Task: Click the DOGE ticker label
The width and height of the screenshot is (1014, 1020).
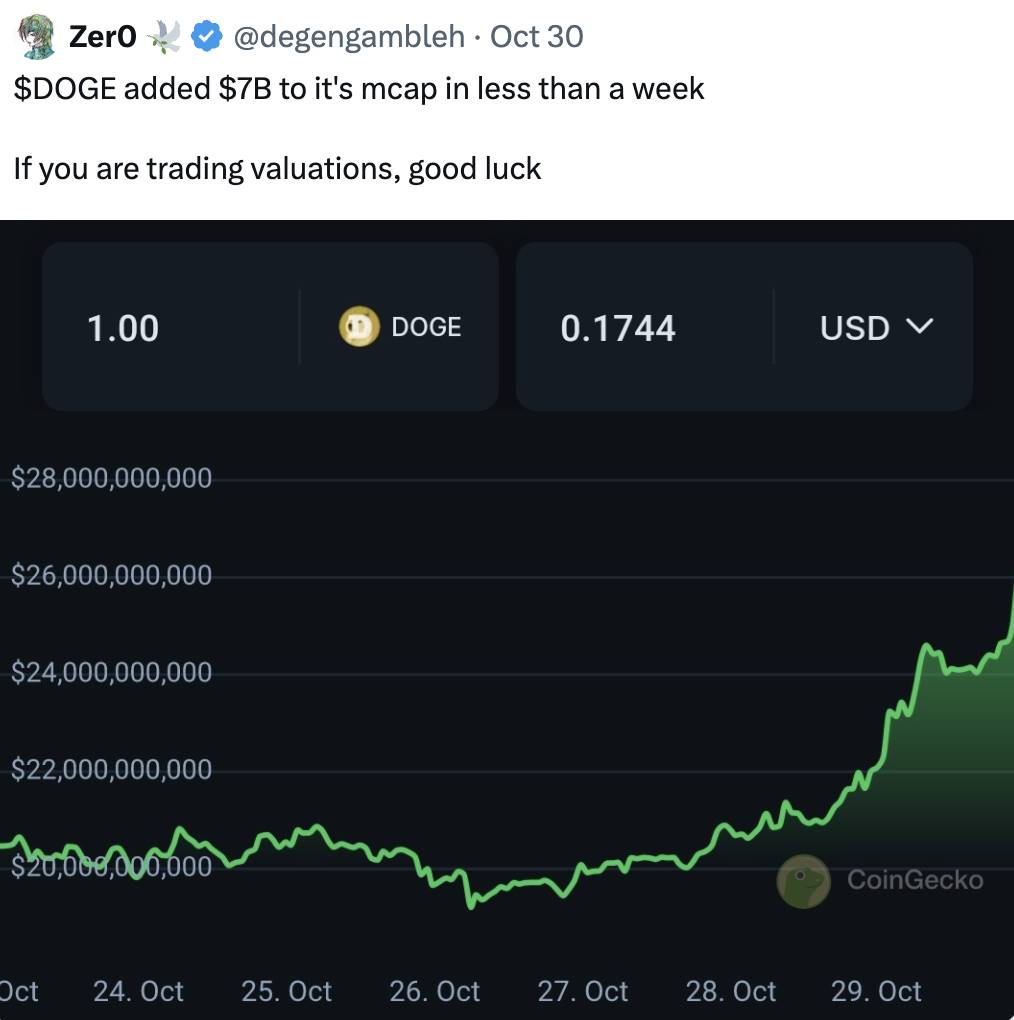Action: tap(426, 327)
